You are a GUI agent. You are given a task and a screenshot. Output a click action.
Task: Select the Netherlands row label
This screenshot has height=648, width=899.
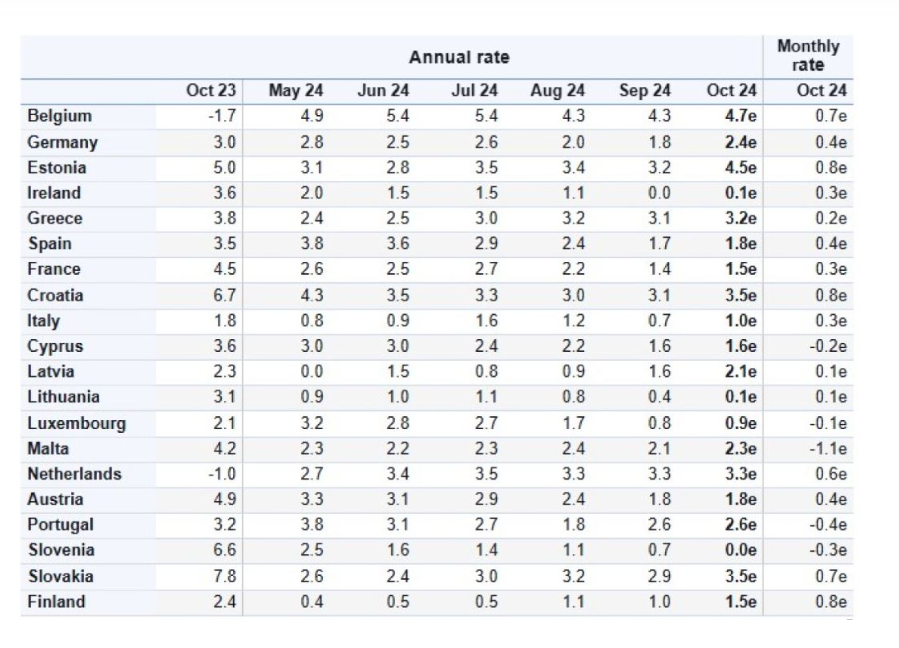pos(74,474)
